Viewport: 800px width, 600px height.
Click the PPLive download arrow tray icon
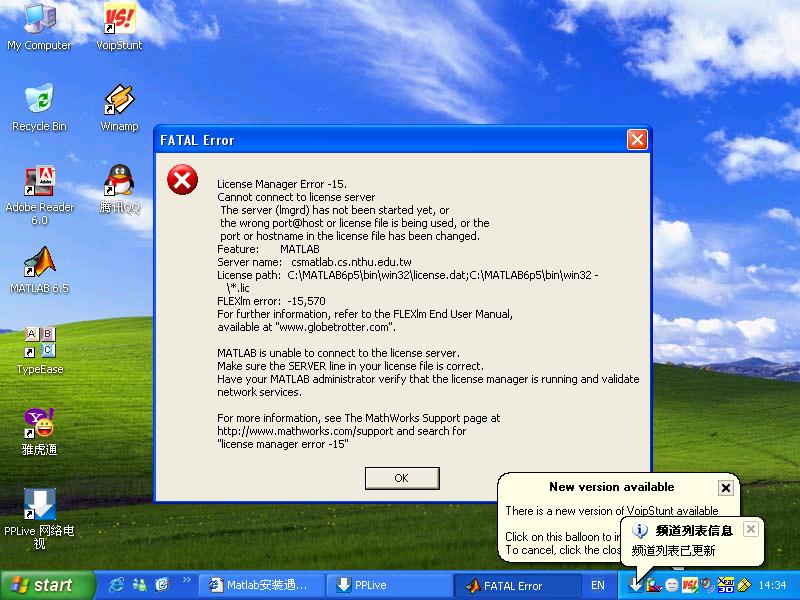coord(635,585)
